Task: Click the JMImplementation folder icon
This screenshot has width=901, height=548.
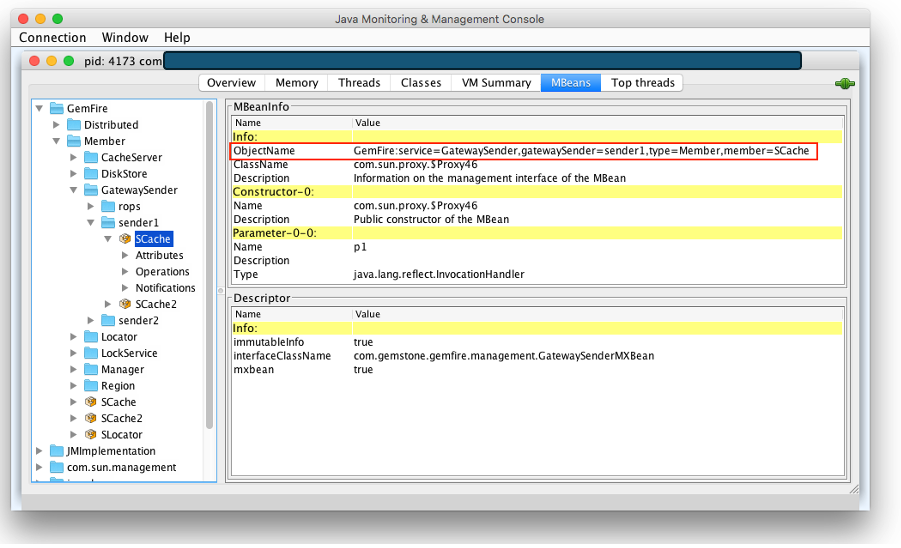Action: [56, 451]
